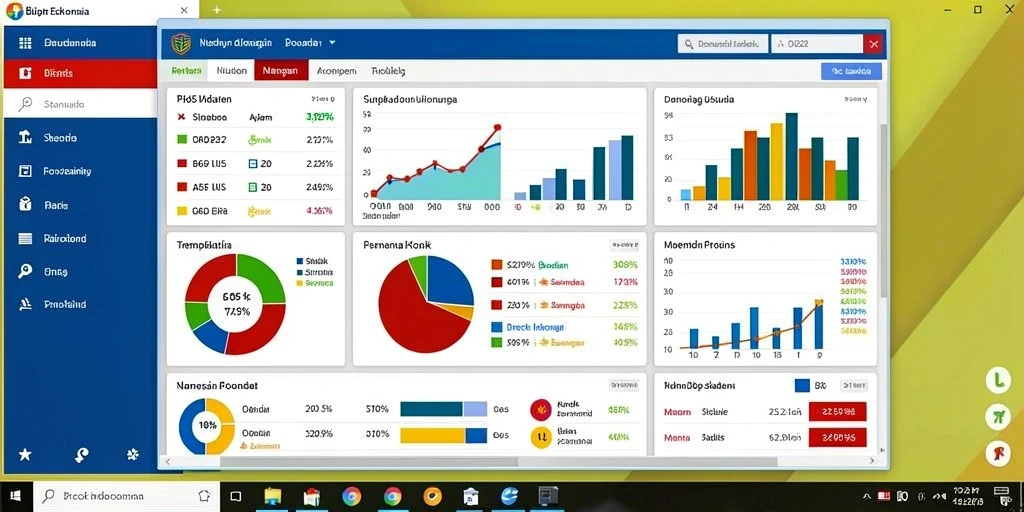Image resolution: width=1024 pixels, height=512 pixels.
Task: Click the green L circle on right edge
Action: [x=998, y=381]
